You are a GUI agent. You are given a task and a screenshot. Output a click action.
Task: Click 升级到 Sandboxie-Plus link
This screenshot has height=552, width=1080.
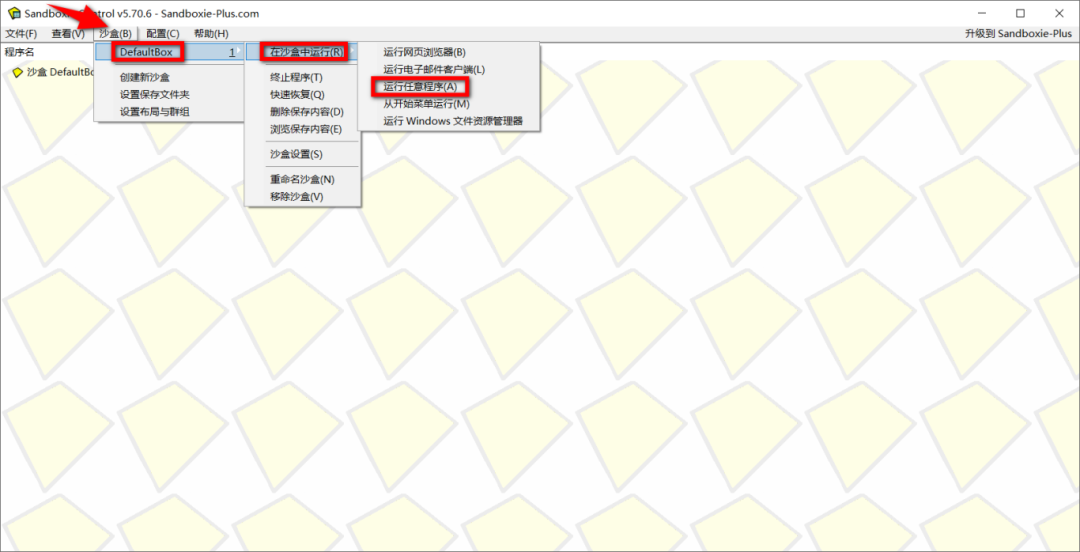point(1018,34)
